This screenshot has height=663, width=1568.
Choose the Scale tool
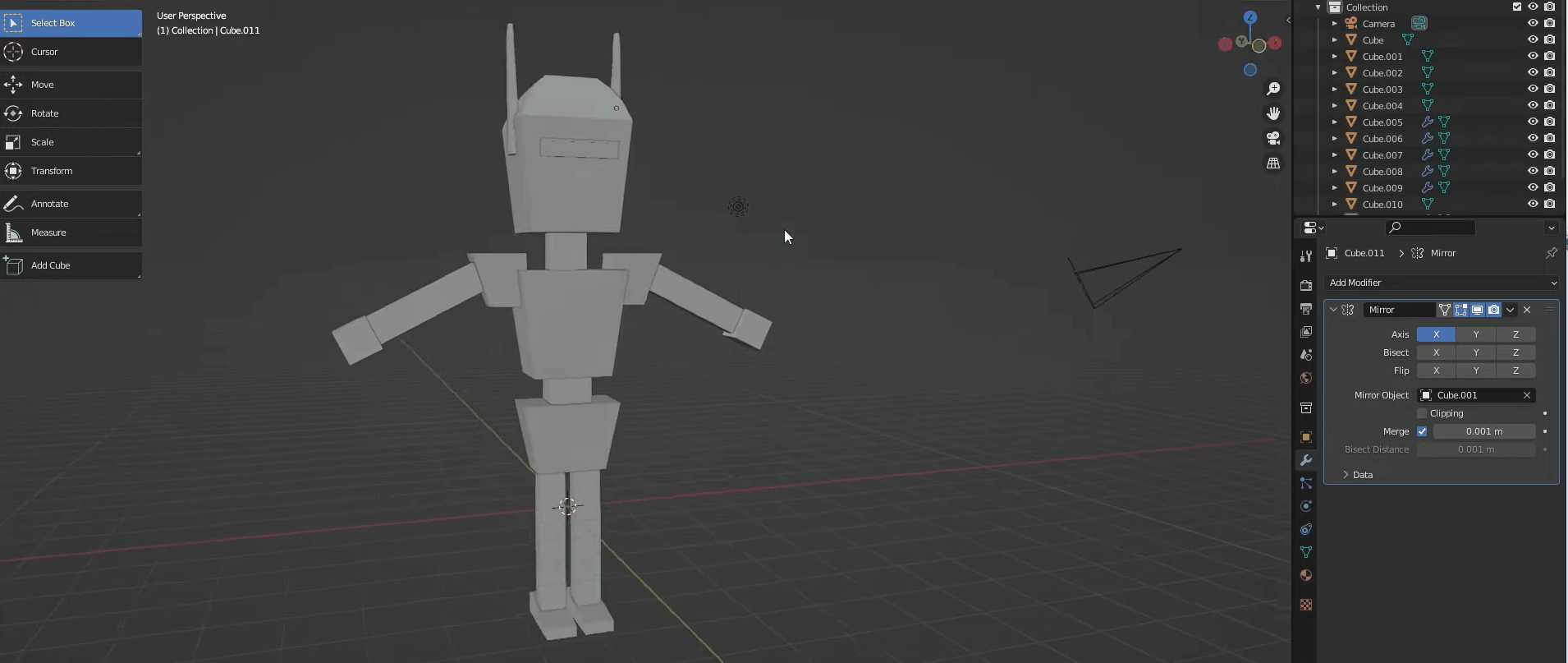coord(71,142)
